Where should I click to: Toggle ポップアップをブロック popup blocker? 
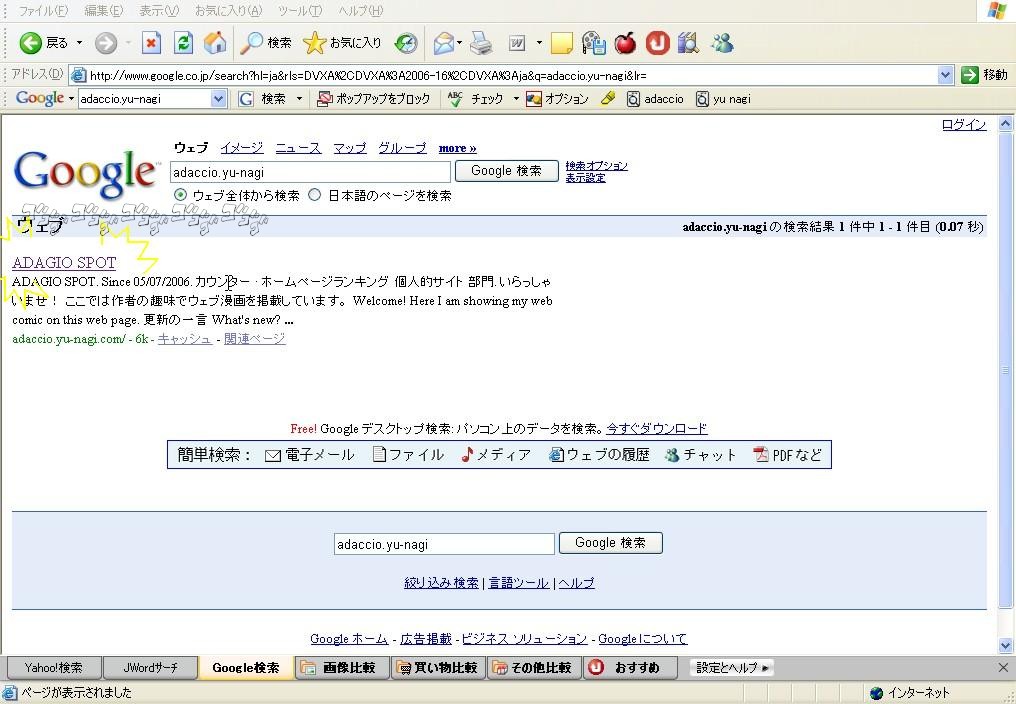(x=373, y=99)
